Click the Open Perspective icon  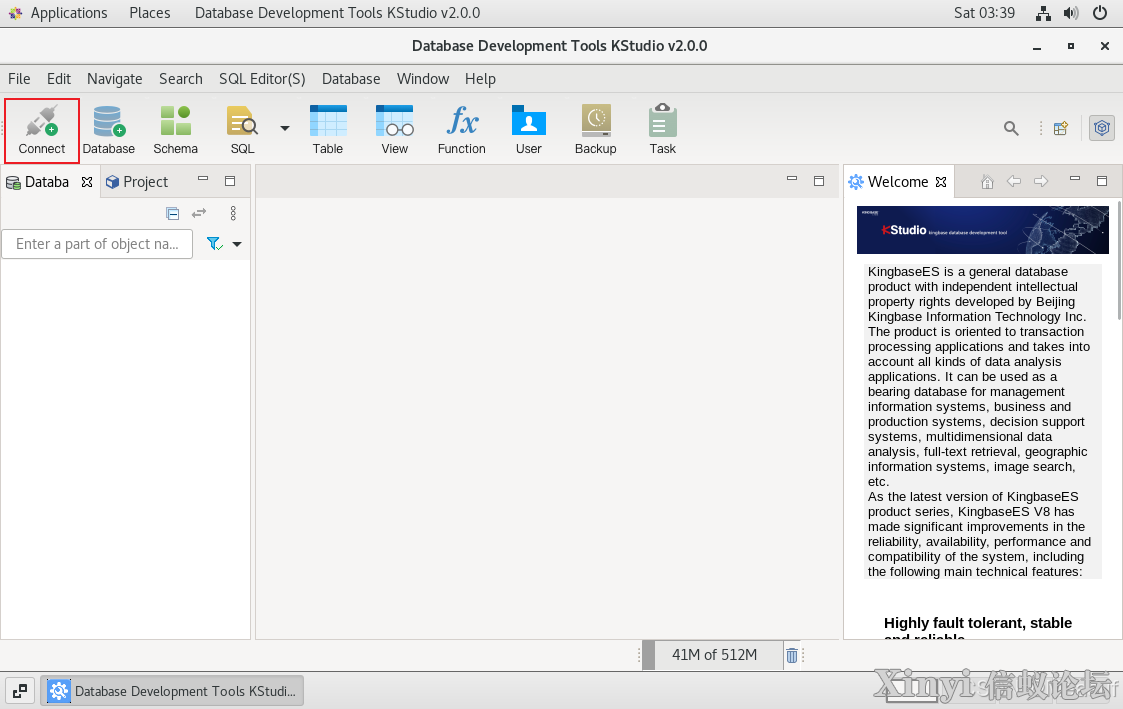[1061, 129]
